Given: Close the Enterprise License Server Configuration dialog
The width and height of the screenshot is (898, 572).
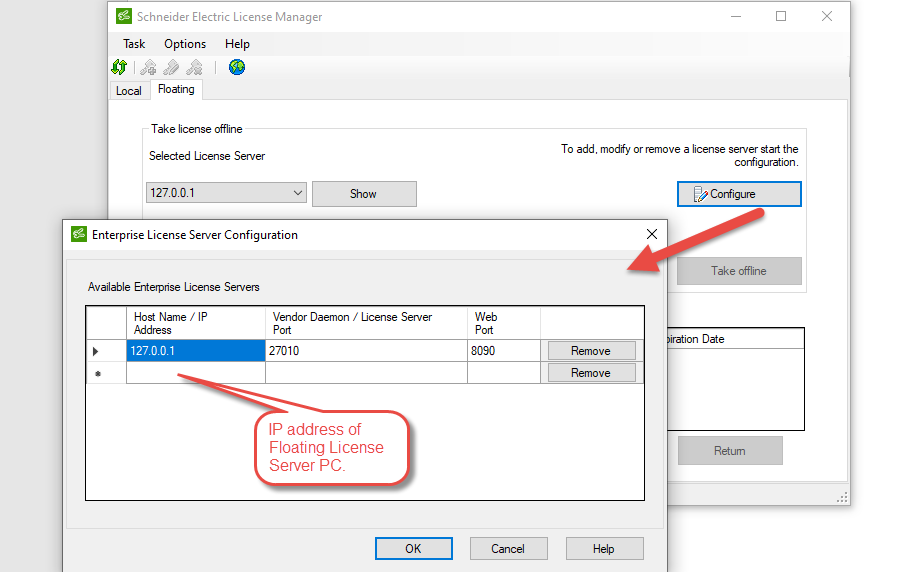Looking at the screenshot, I should tap(652, 234).
